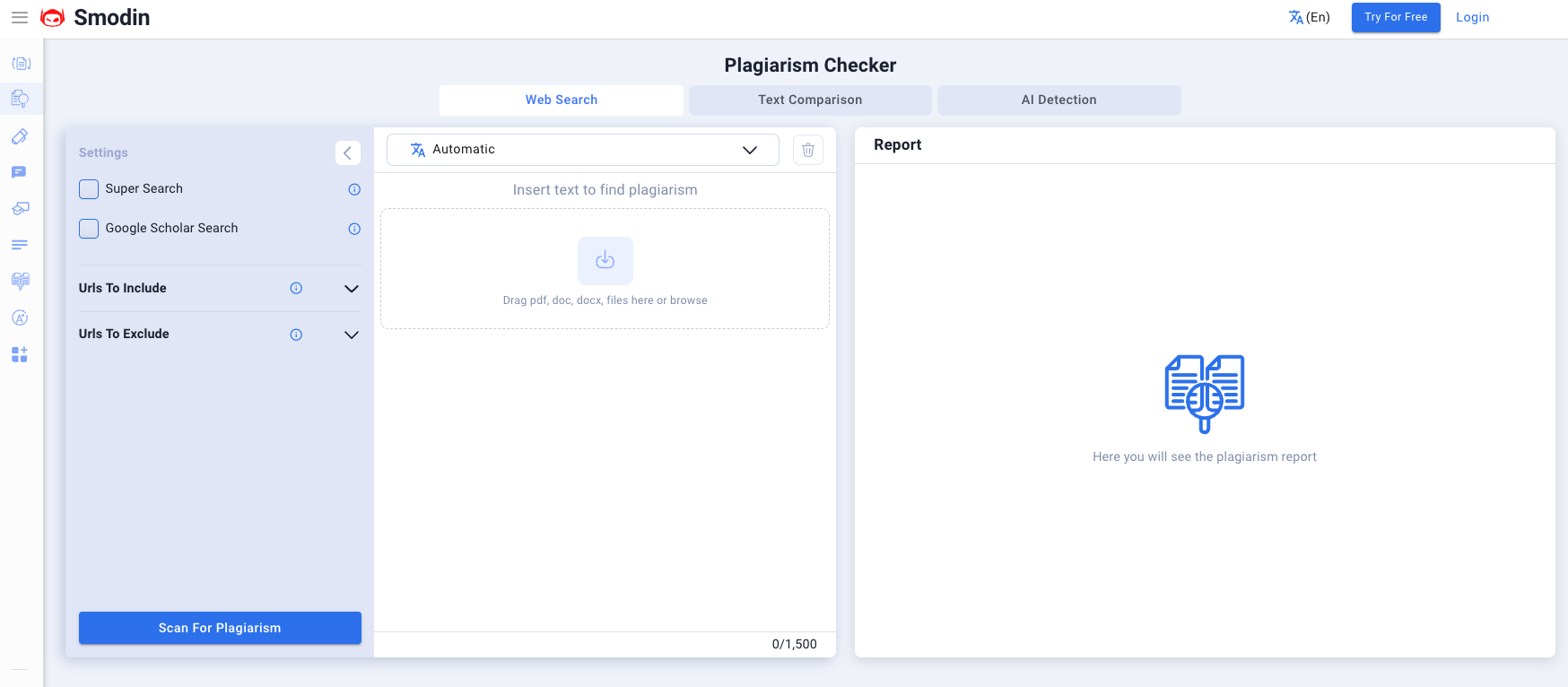
Task: Click the Login link
Action: (1472, 17)
